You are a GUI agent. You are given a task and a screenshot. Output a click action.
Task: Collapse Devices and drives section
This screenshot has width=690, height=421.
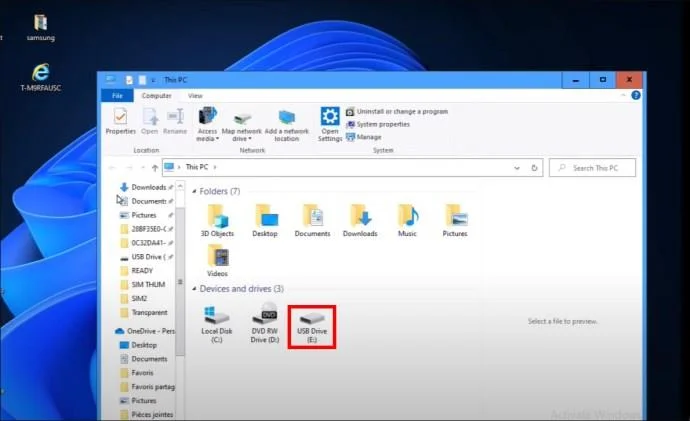click(194, 289)
